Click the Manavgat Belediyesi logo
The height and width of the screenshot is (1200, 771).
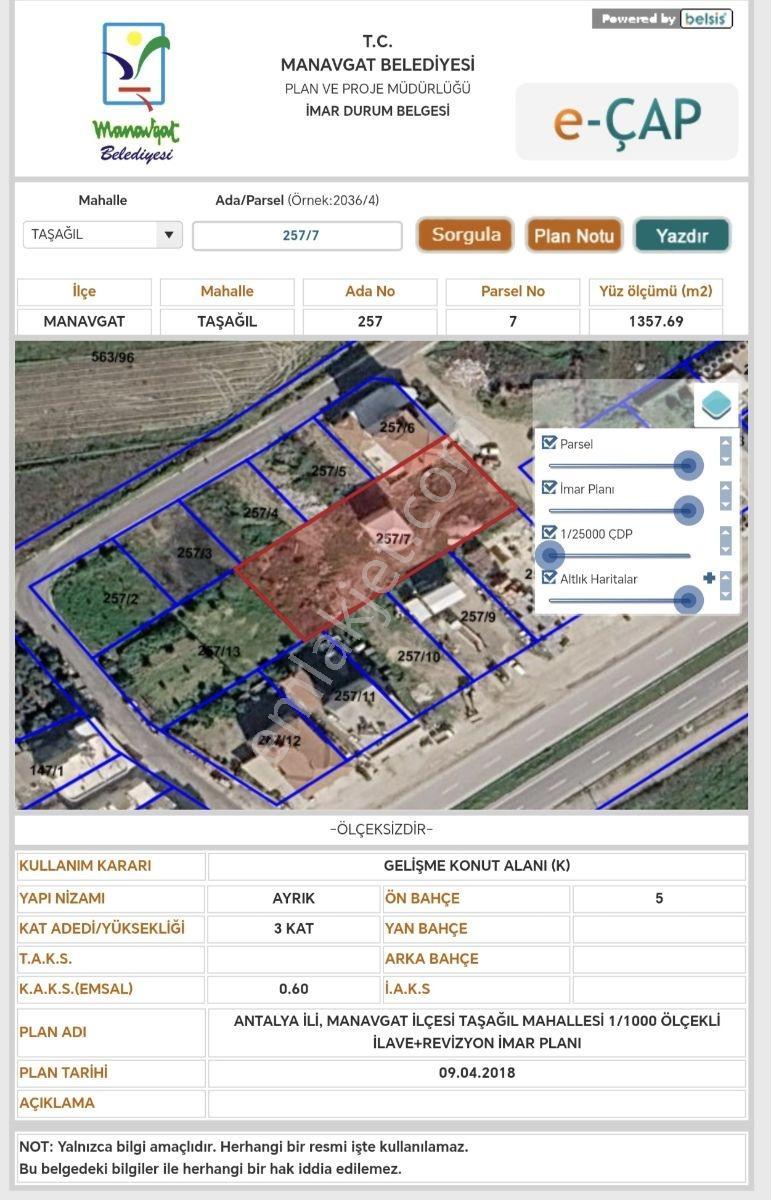click(135, 93)
